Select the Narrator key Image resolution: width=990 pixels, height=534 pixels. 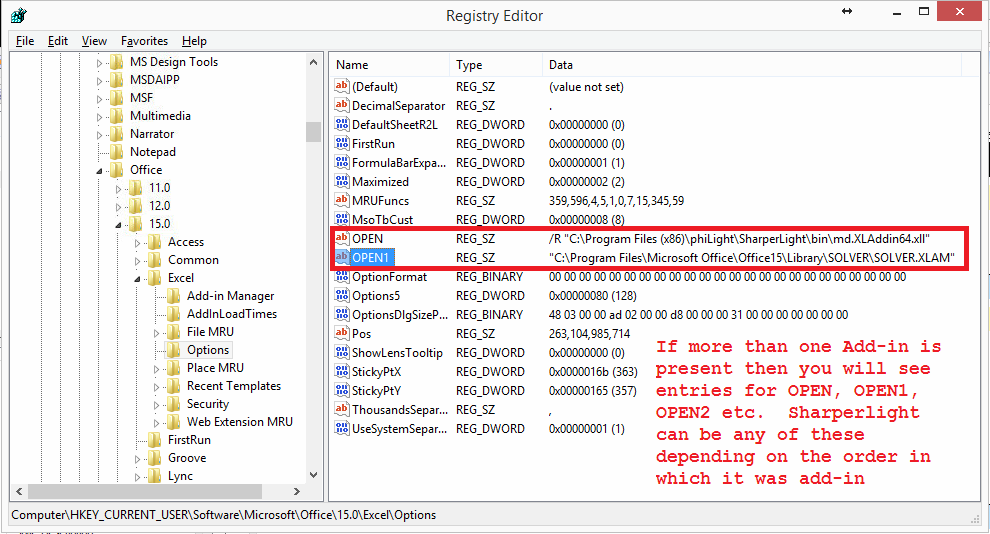(152, 134)
